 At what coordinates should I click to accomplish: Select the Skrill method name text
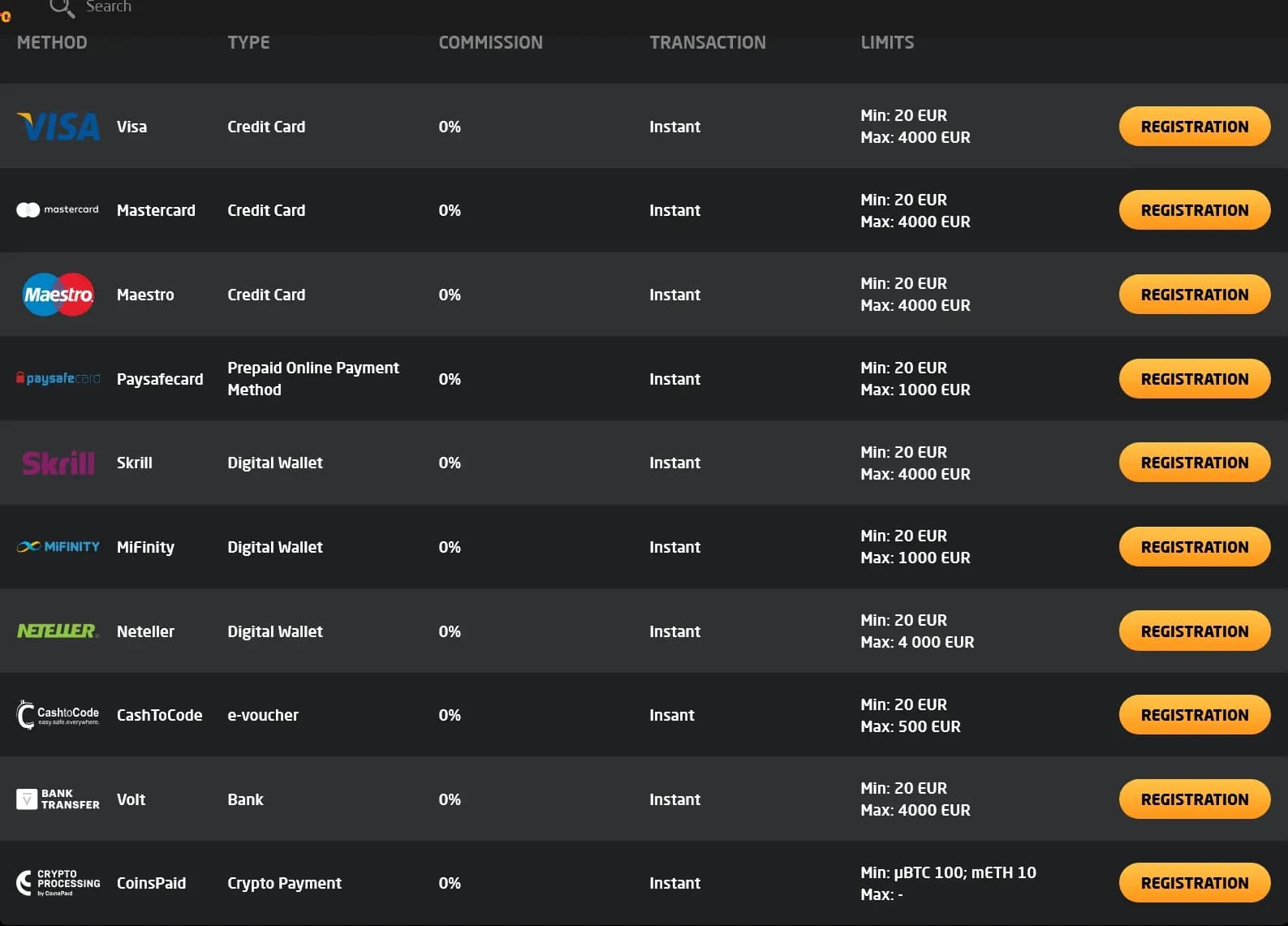(x=134, y=463)
